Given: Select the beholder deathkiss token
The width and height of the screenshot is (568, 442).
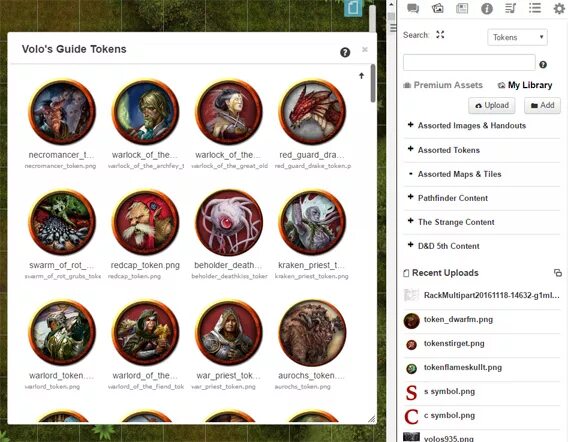Looking at the screenshot, I should pyautogui.click(x=229, y=222).
